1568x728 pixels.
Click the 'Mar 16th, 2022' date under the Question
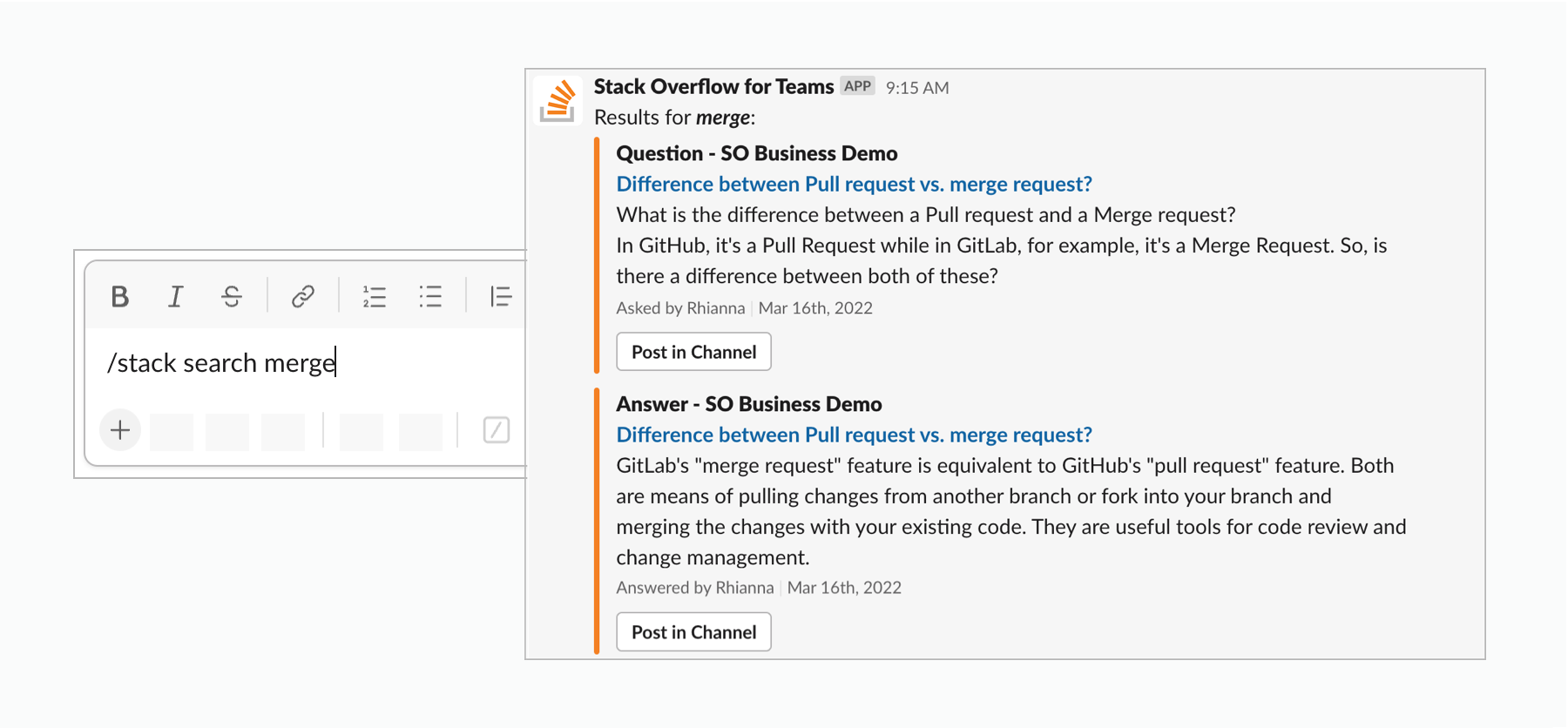tap(815, 308)
